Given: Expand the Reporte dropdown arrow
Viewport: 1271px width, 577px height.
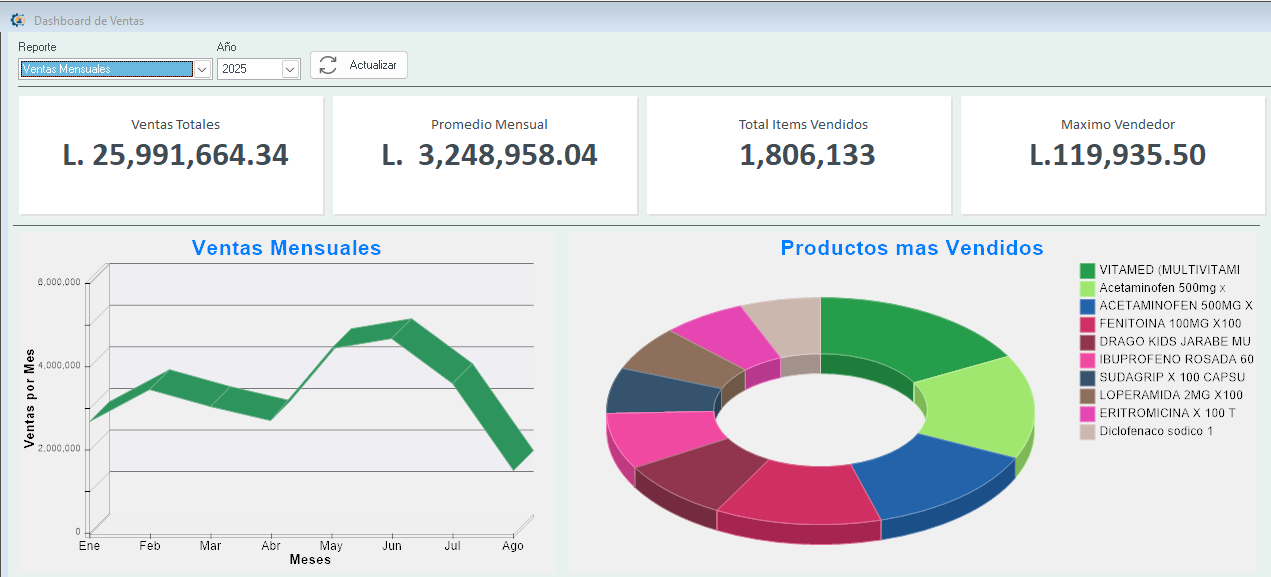Looking at the screenshot, I should 202,69.
